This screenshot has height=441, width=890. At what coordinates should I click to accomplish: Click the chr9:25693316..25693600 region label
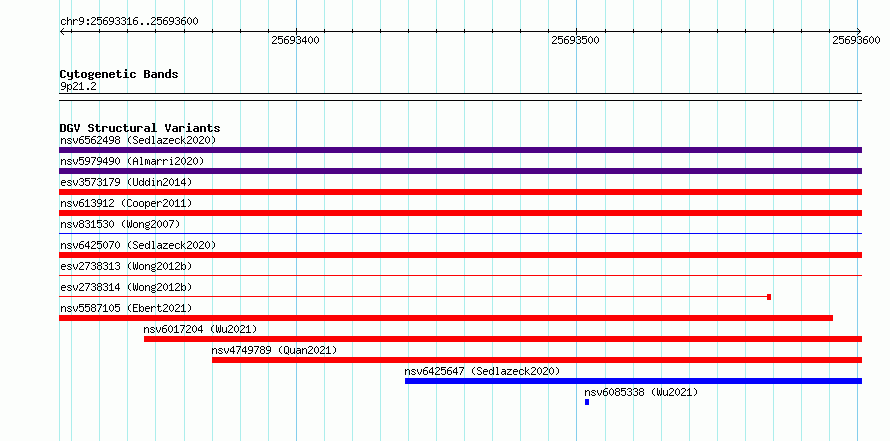[x=129, y=22]
